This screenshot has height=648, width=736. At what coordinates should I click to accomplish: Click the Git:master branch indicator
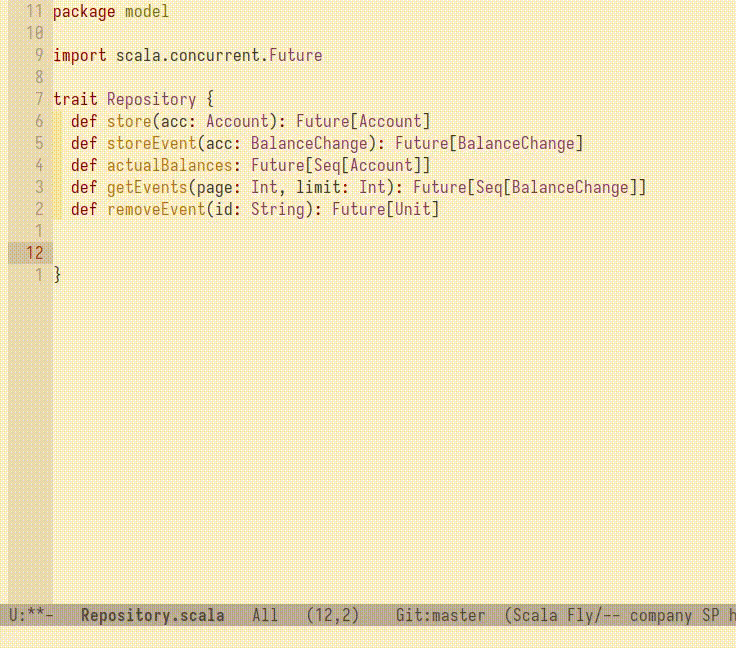tap(440, 616)
